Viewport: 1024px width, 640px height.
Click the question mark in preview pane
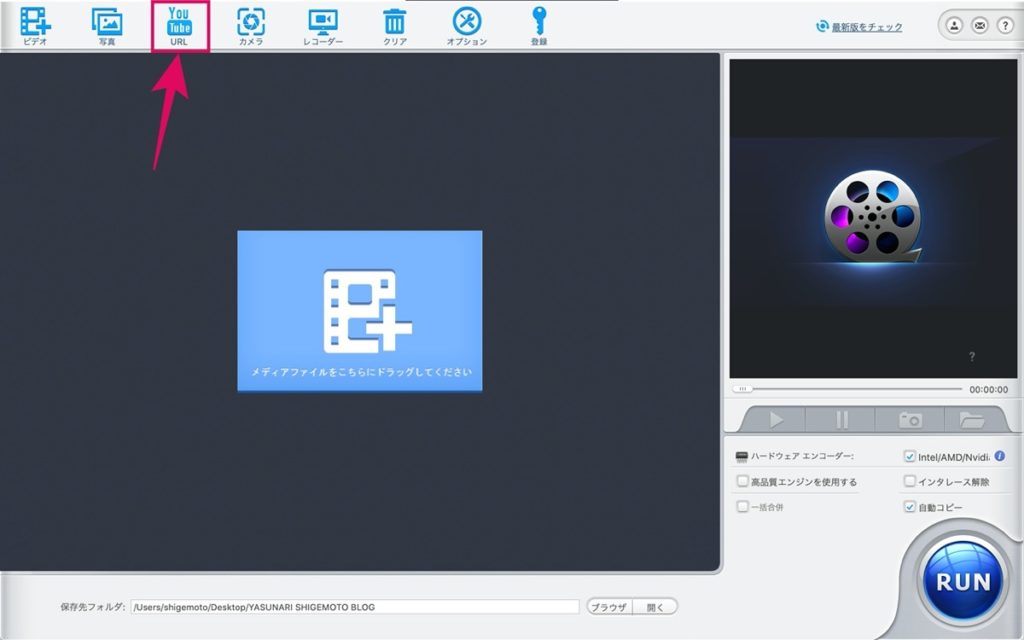[972, 357]
